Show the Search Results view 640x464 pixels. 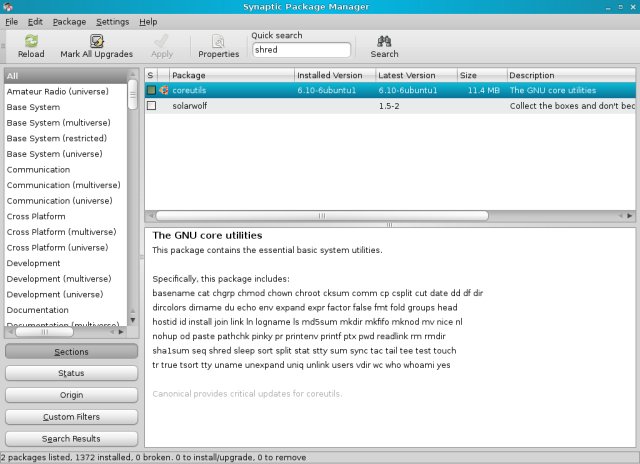[71, 439]
